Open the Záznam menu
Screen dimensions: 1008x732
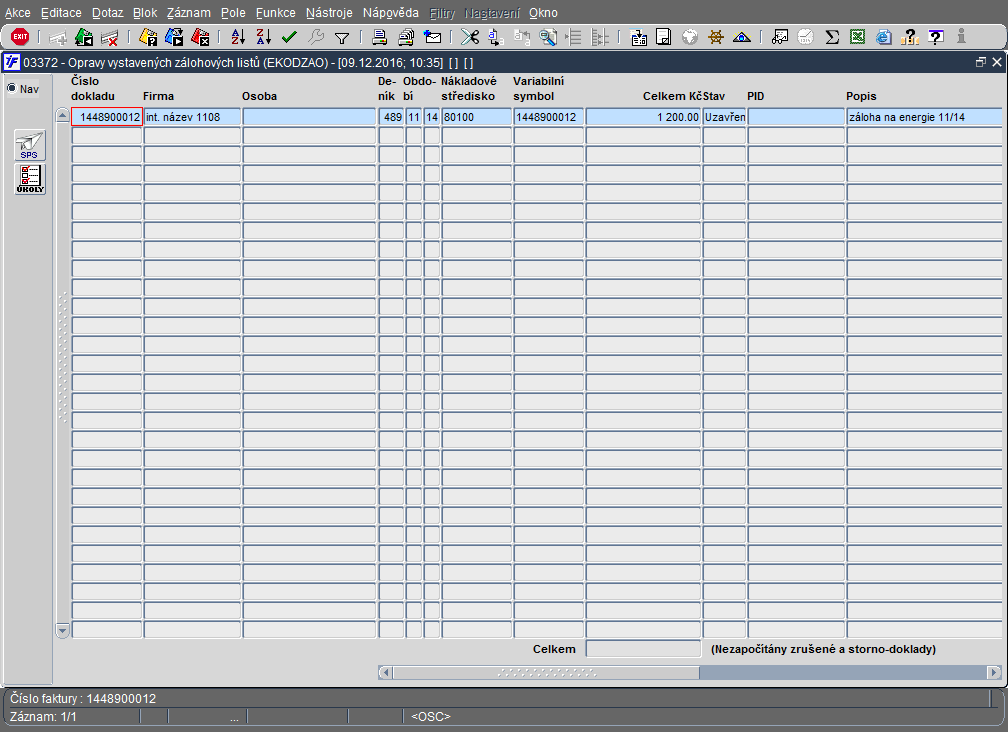188,13
